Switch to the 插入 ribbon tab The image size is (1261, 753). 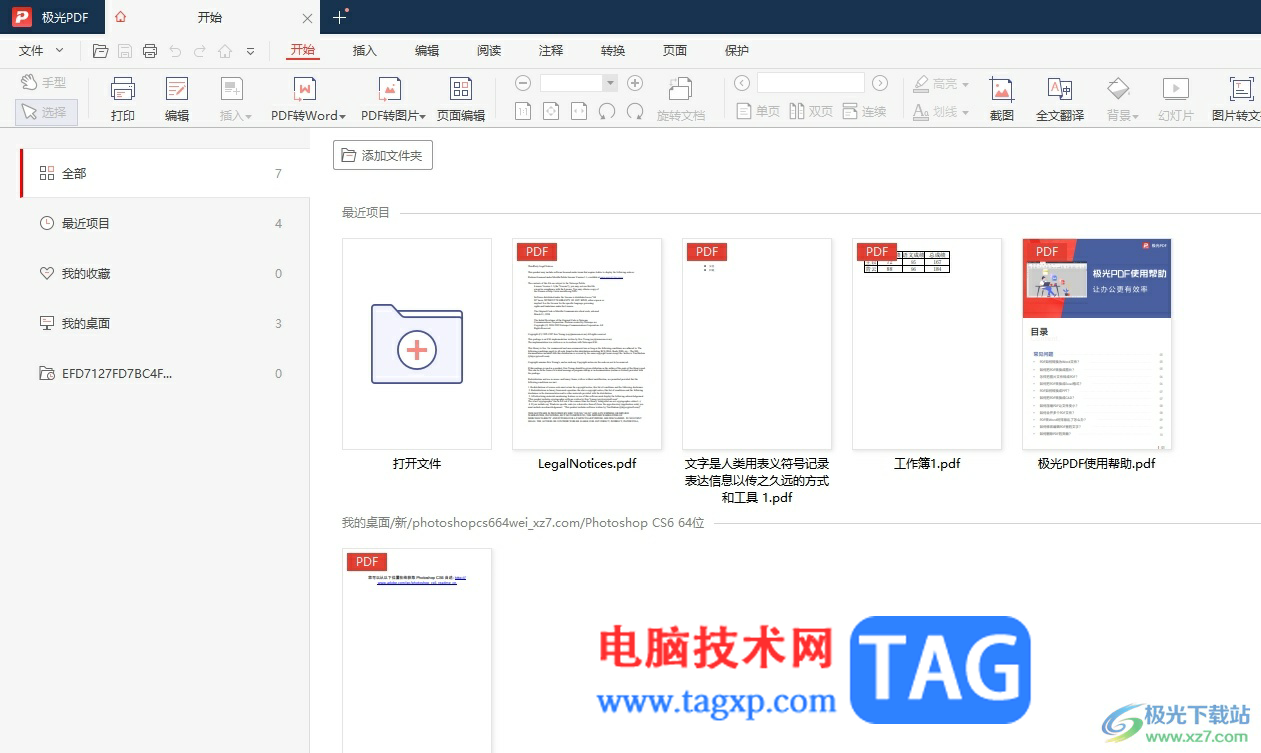coord(365,51)
